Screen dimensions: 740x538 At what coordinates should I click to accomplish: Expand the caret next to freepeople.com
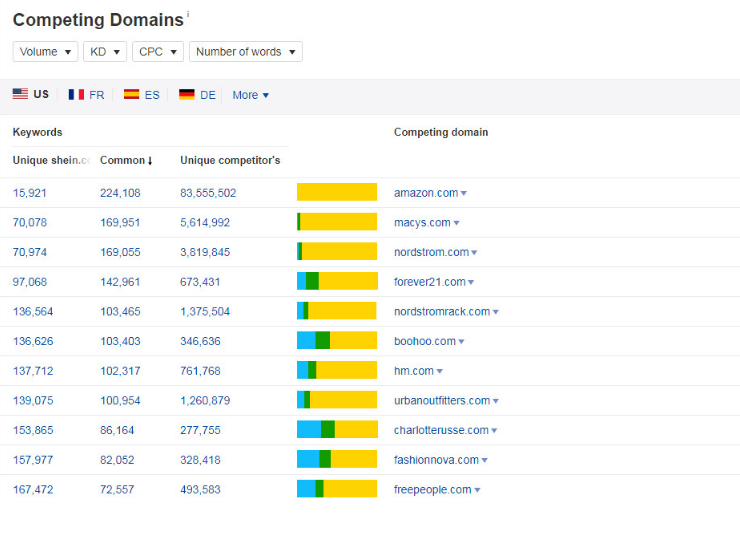pyautogui.click(x=477, y=490)
